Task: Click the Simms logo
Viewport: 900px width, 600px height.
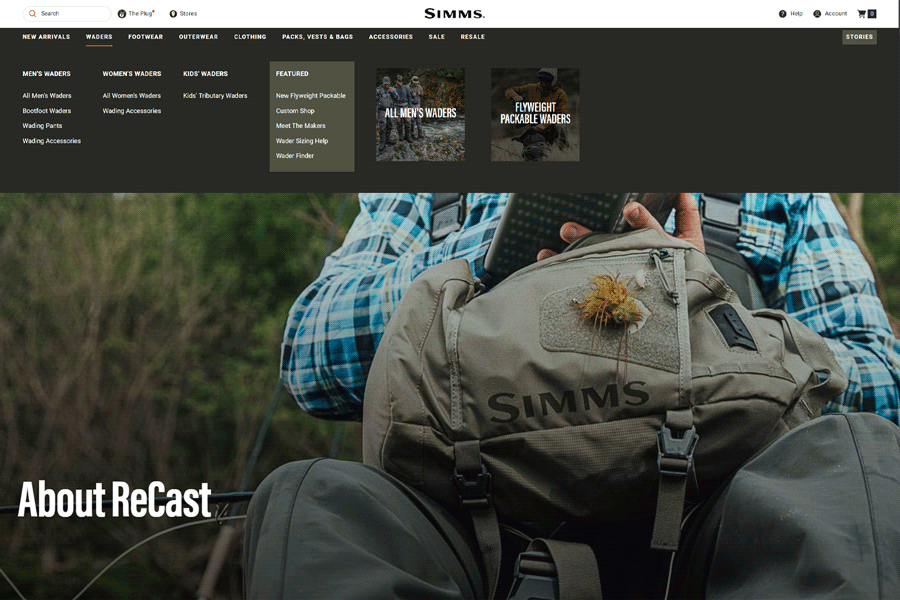Action: pos(455,13)
